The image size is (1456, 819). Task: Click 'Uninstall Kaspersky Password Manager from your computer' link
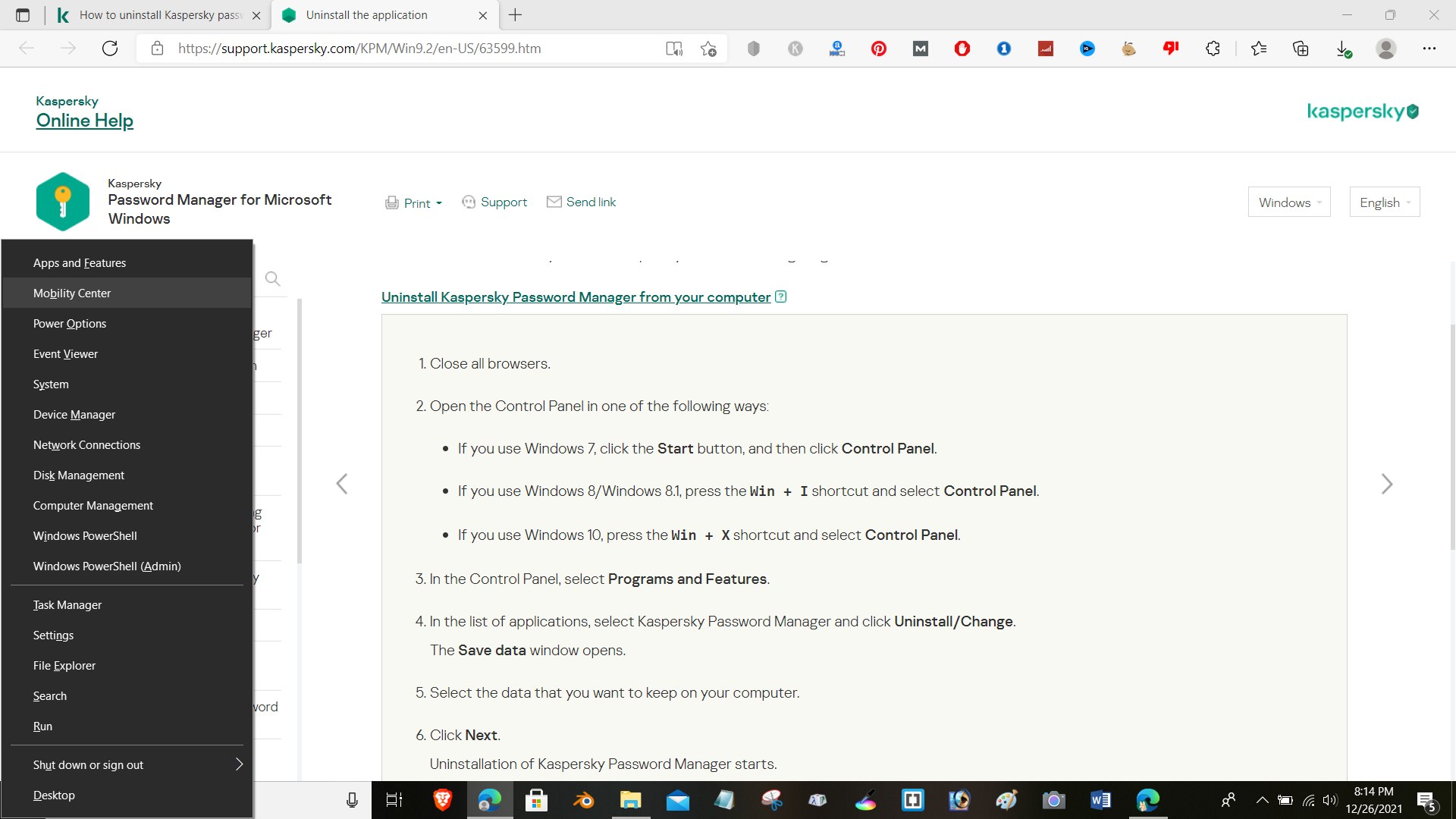tap(576, 297)
